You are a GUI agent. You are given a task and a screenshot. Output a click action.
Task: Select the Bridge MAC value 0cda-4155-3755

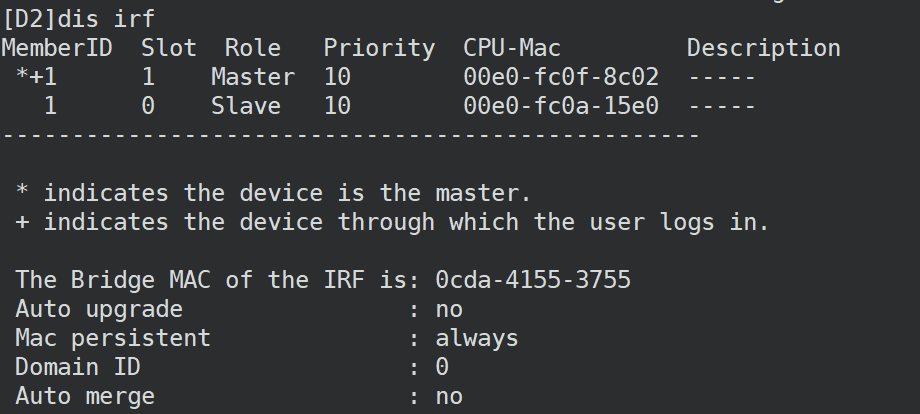point(532,280)
